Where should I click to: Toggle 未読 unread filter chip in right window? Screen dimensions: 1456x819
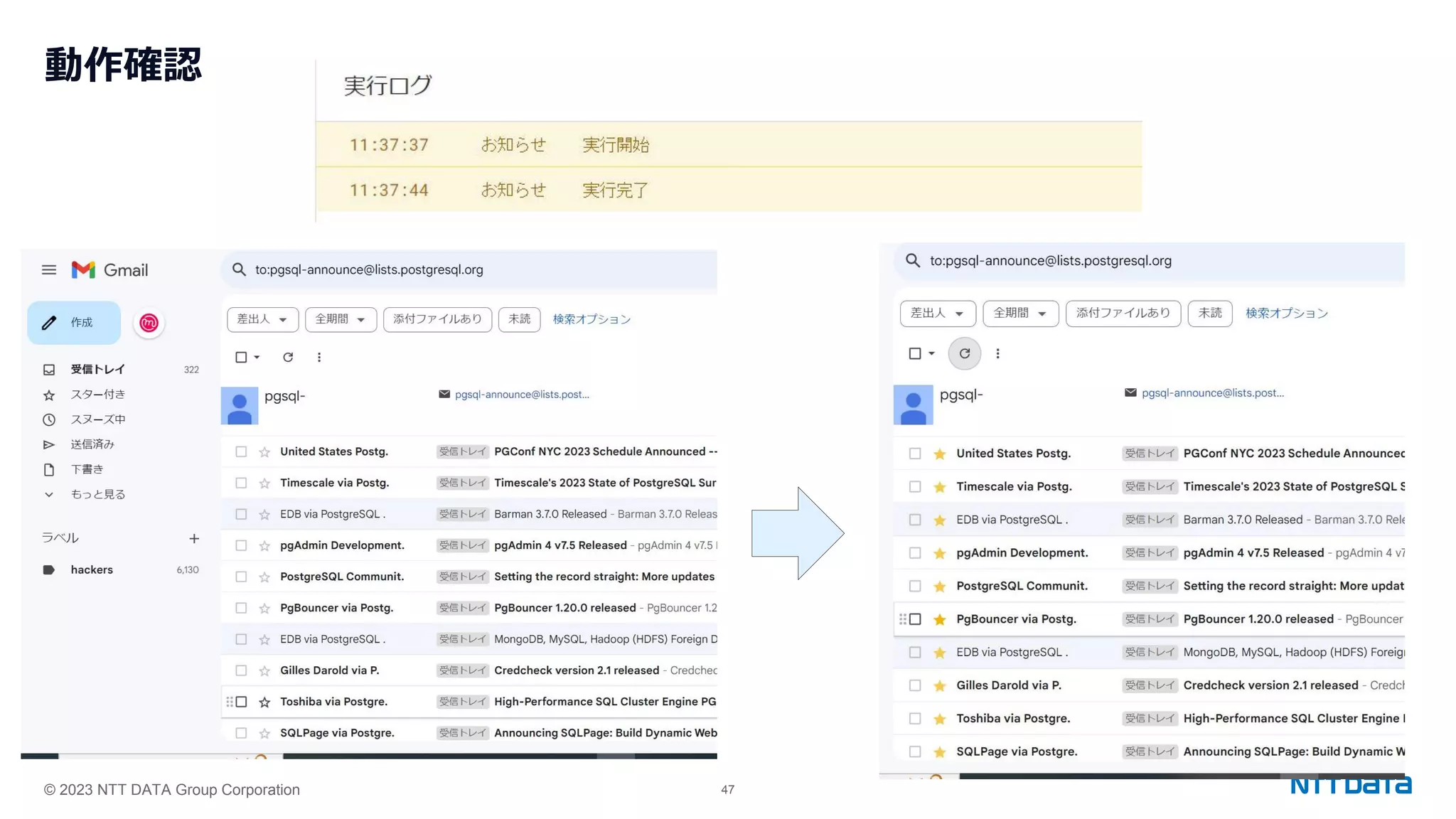point(1210,313)
